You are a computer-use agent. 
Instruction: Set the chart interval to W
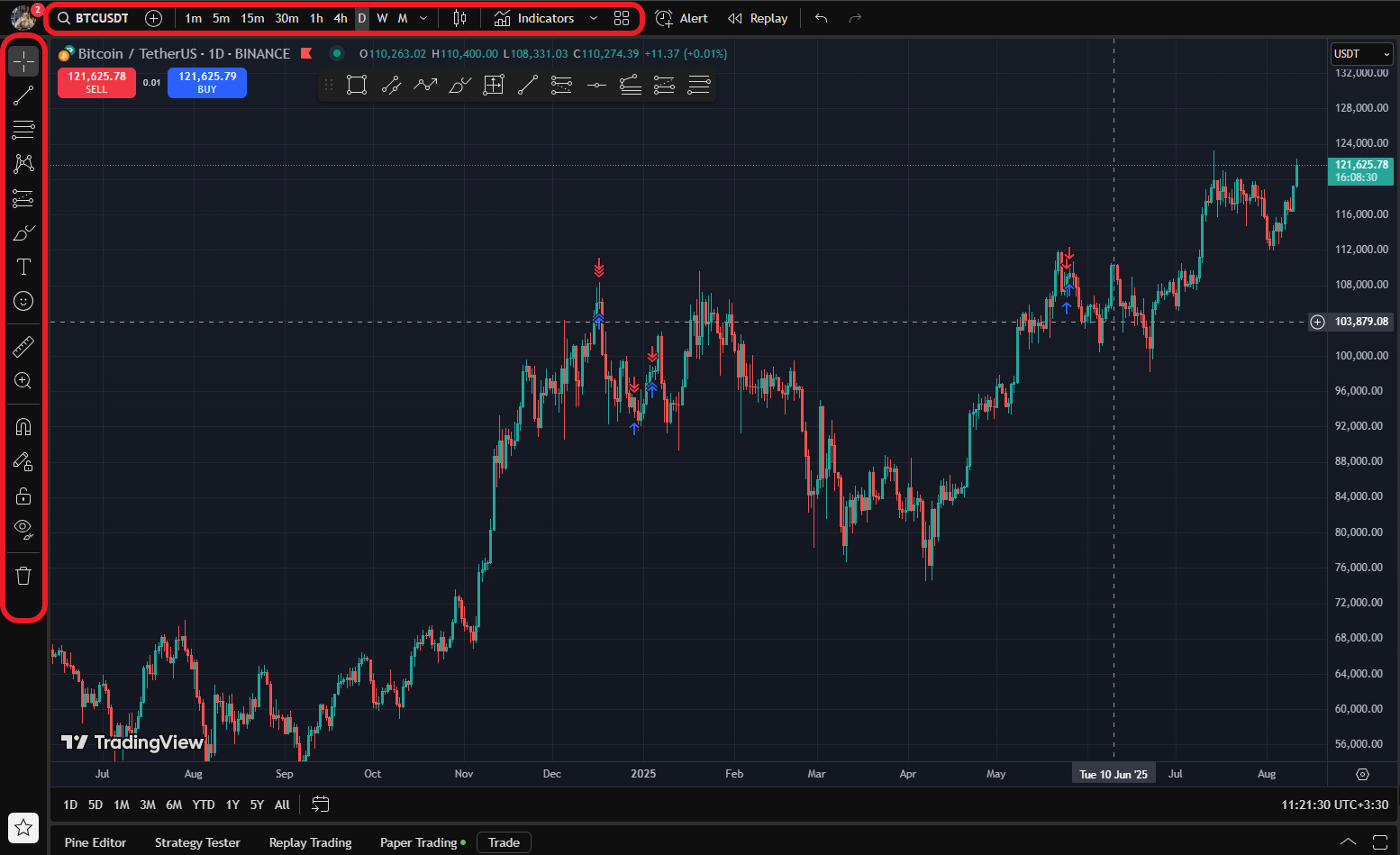coord(382,18)
